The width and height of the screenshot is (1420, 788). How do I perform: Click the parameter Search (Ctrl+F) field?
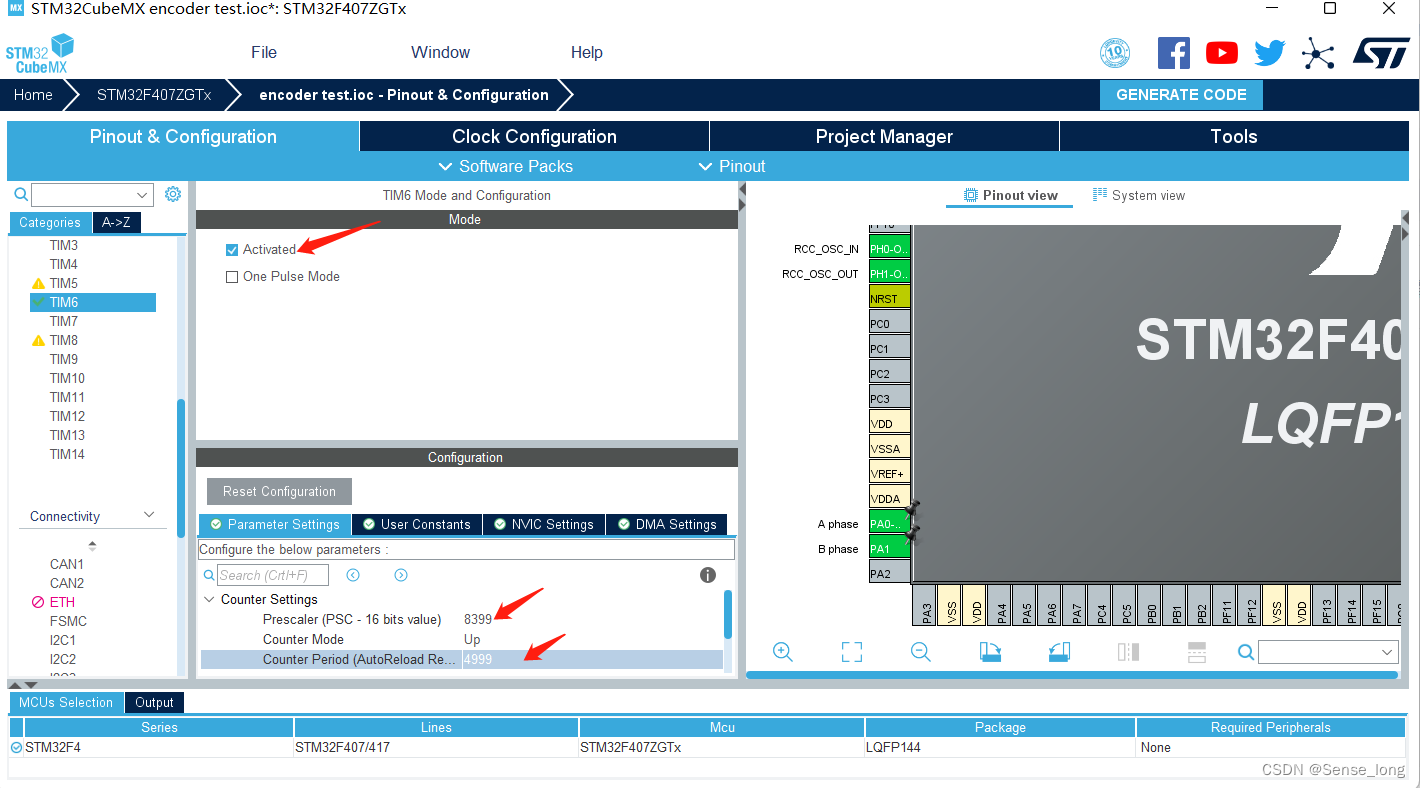tap(273, 575)
